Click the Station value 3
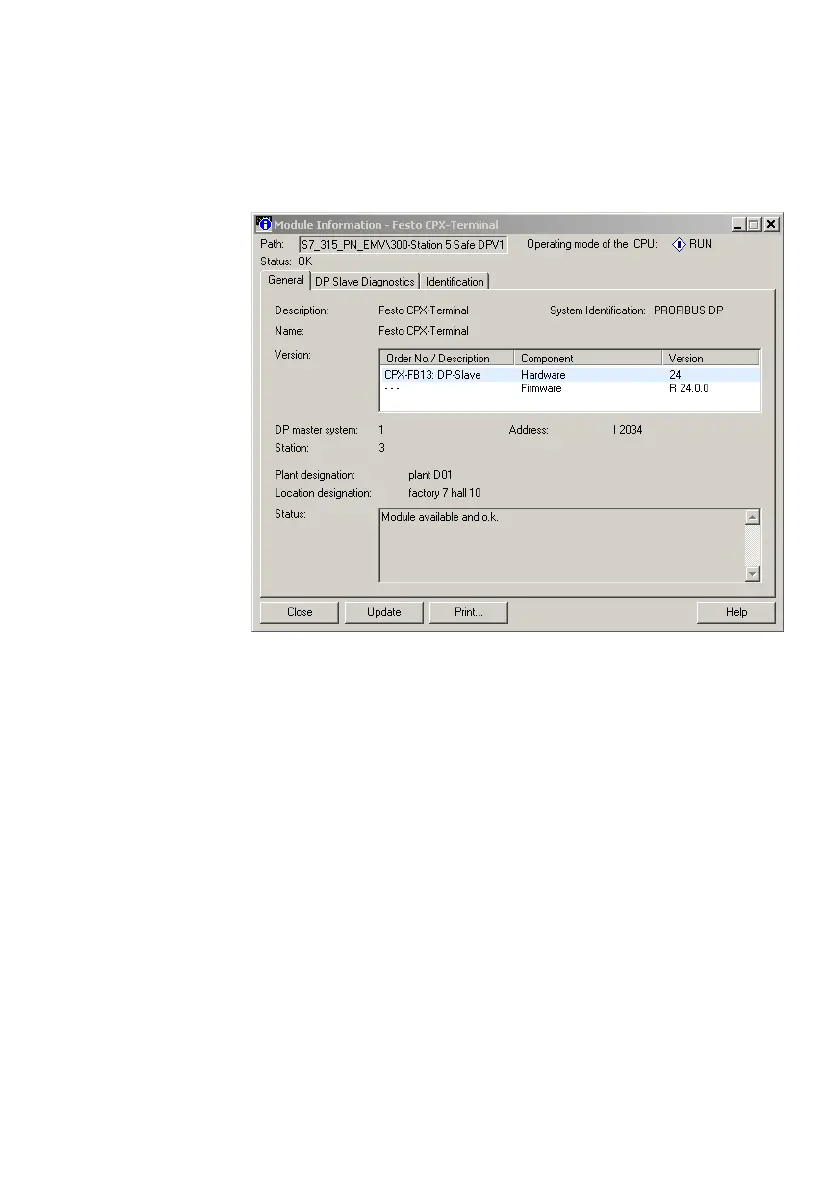Screen dimensions: 839x1190 [382, 448]
